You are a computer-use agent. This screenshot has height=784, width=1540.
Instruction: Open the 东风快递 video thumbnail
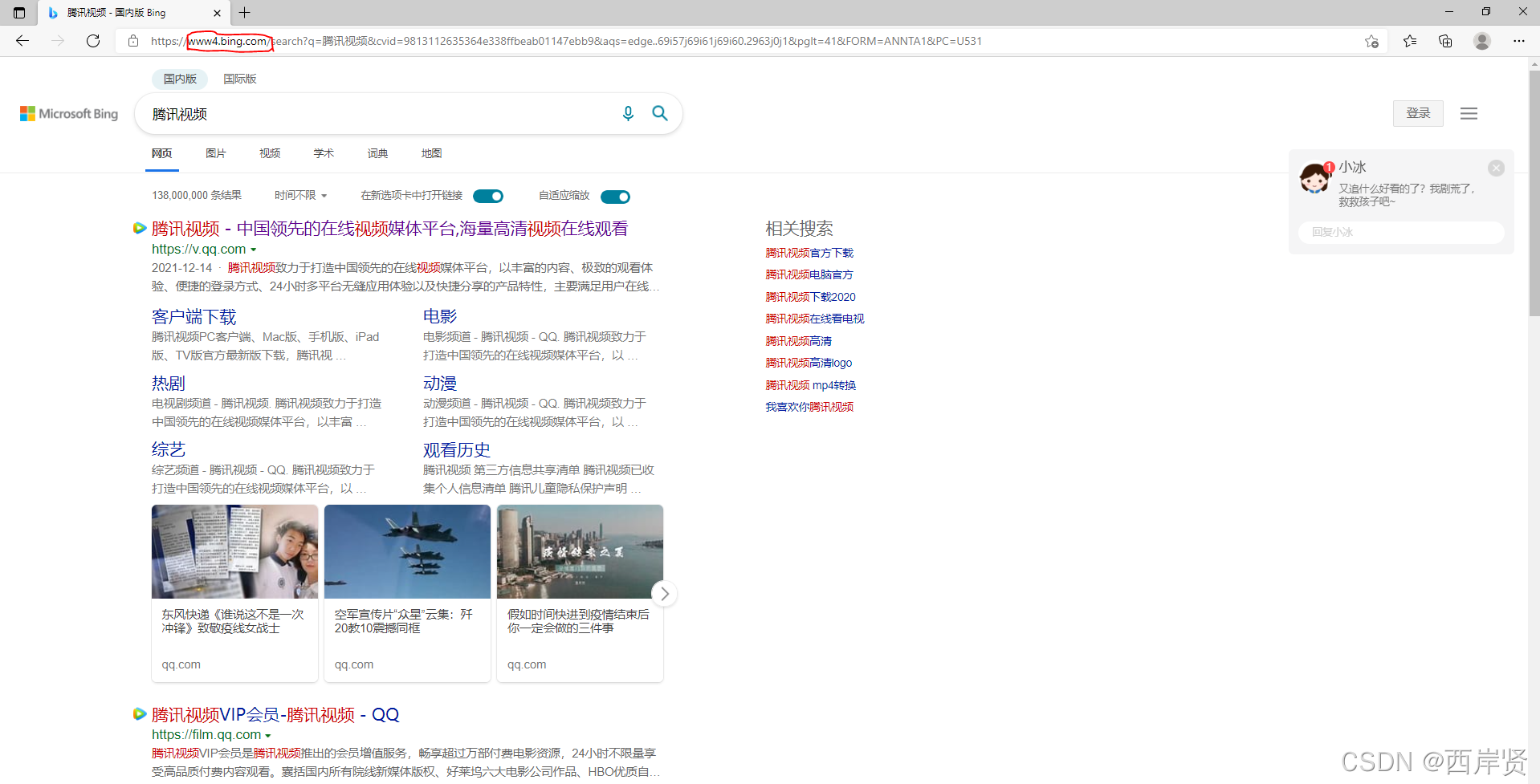coord(235,551)
